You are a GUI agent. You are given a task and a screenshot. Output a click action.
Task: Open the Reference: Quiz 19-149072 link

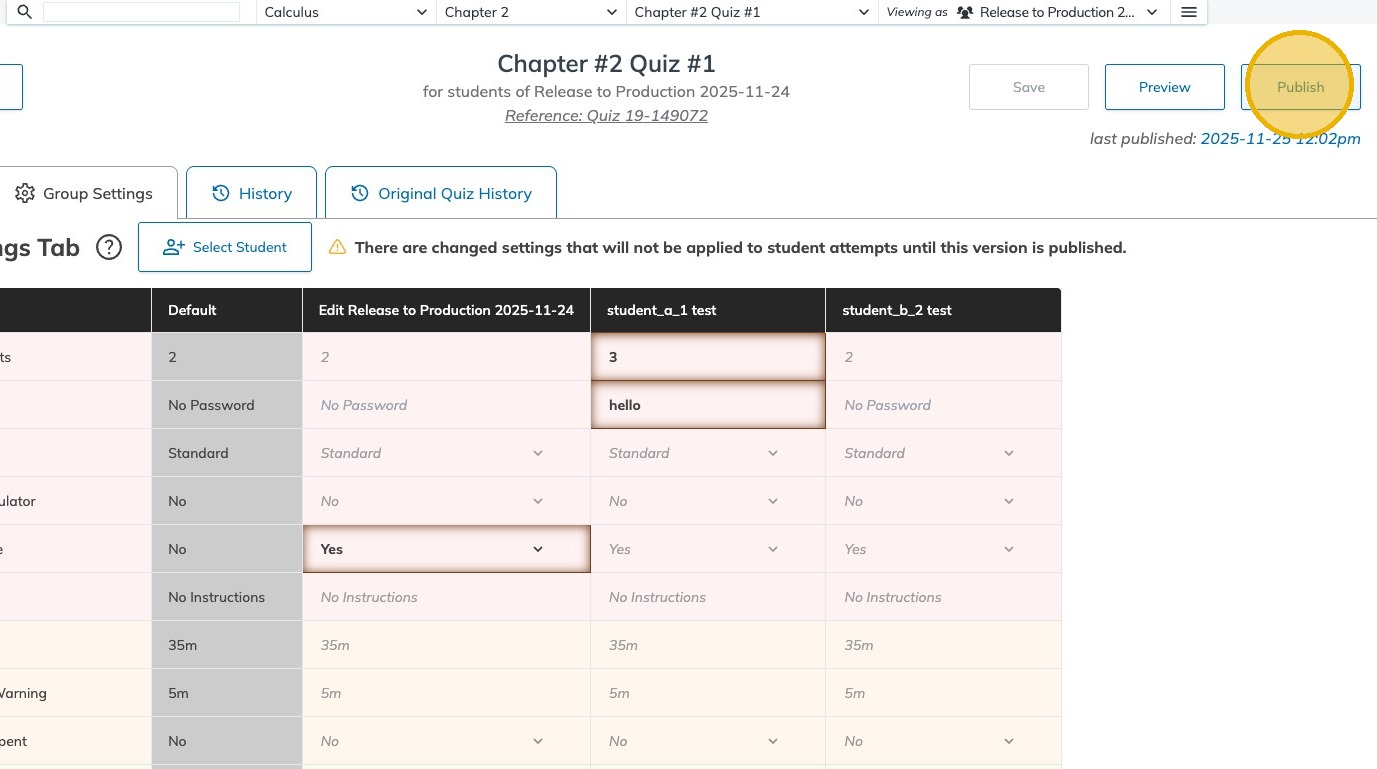coord(606,116)
